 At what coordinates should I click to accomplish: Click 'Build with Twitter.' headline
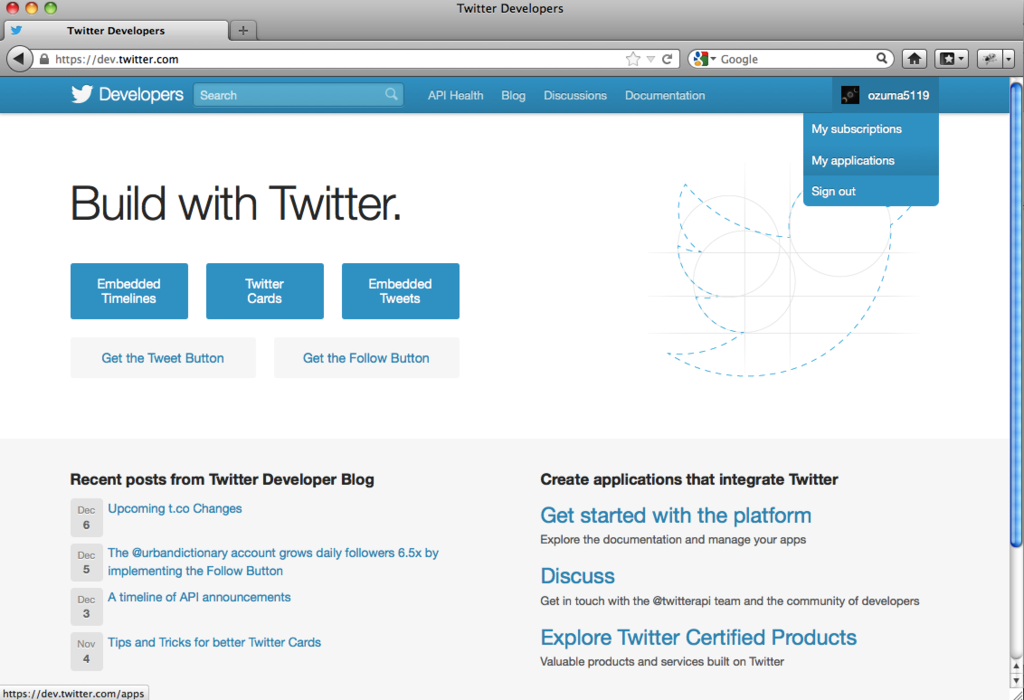coord(236,204)
